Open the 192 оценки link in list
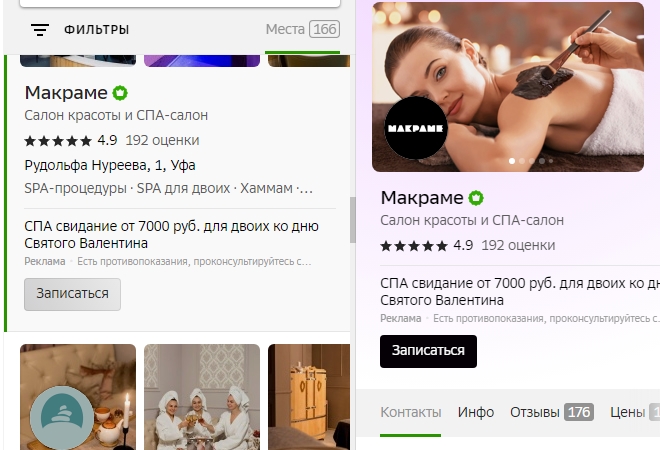The height and width of the screenshot is (450, 660). coord(162,141)
